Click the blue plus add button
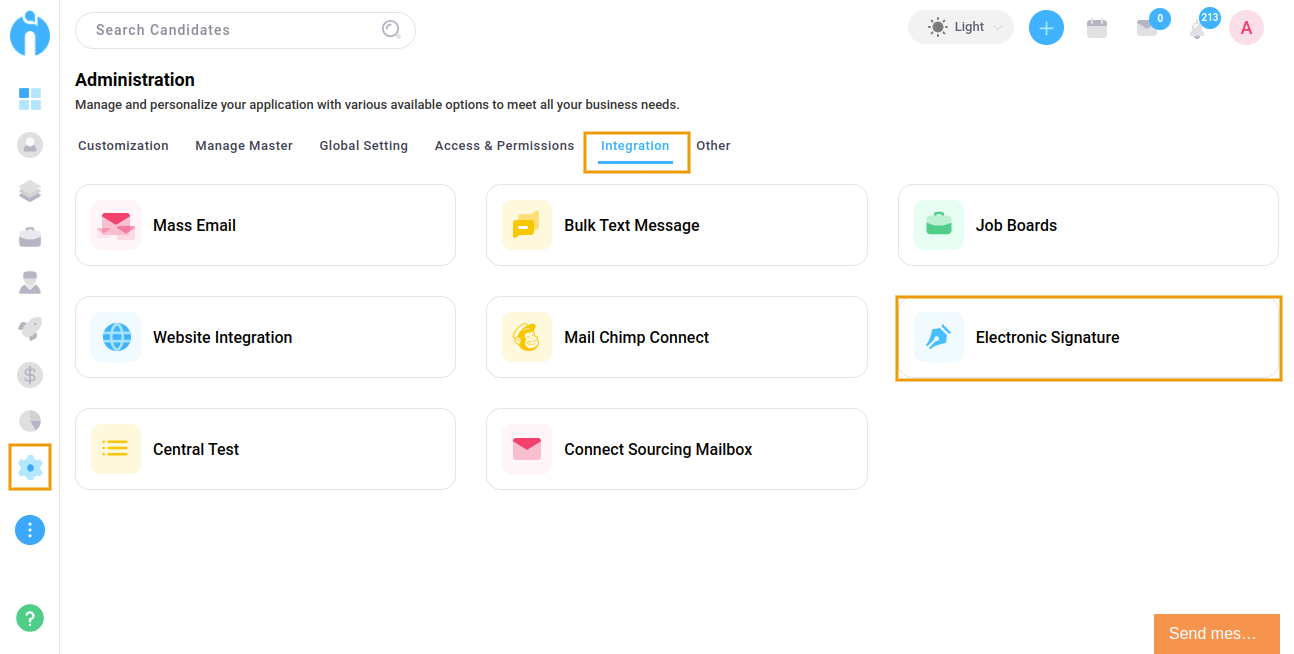The height and width of the screenshot is (654, 1294). (1046, 28)
